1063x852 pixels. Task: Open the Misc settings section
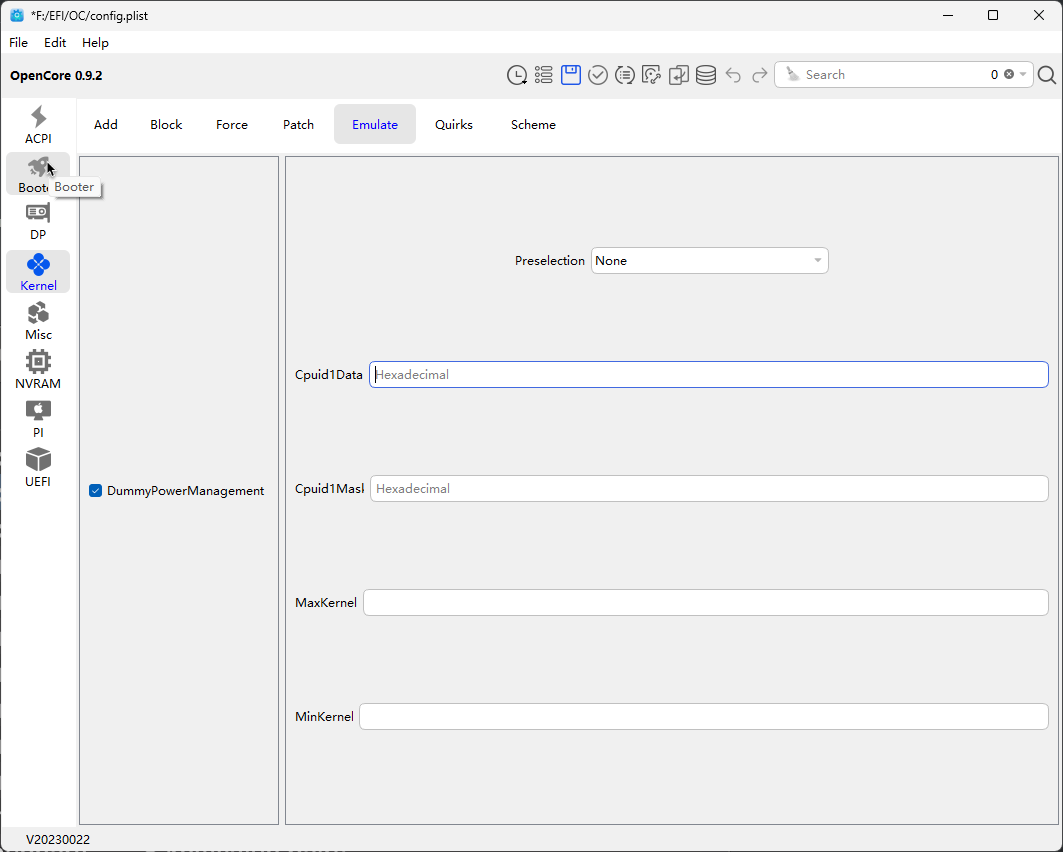(x=38, y=321)
